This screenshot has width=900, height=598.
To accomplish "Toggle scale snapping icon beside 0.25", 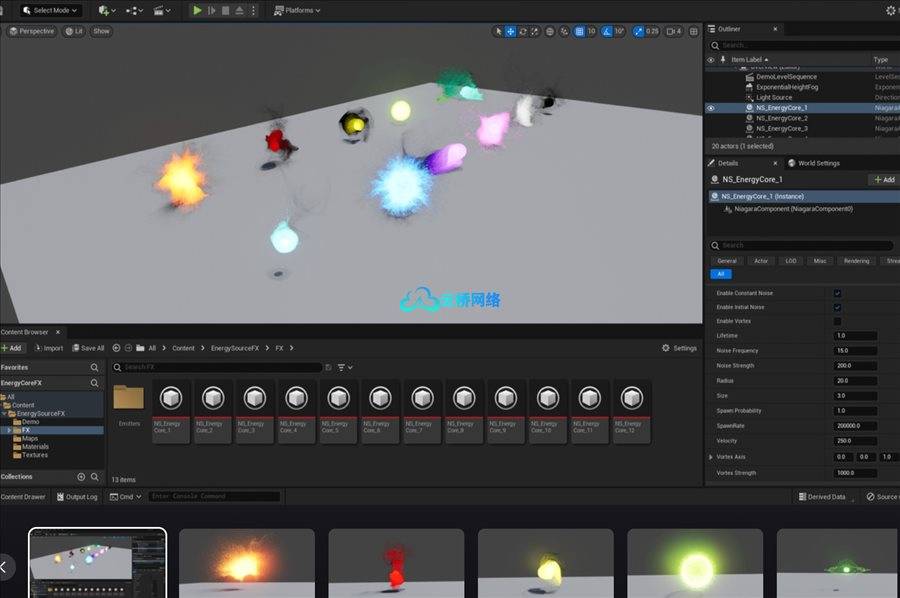I will (x=638, y=32).
